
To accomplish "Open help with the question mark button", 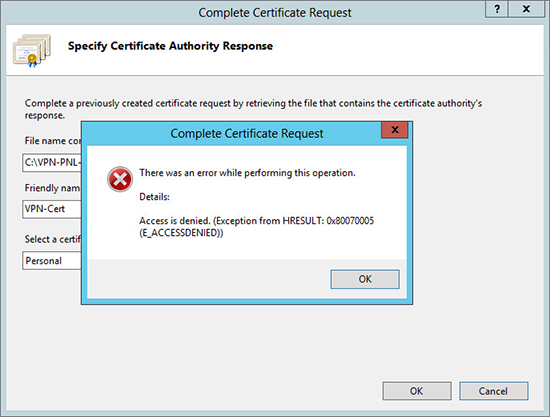I will click(496, 9).
